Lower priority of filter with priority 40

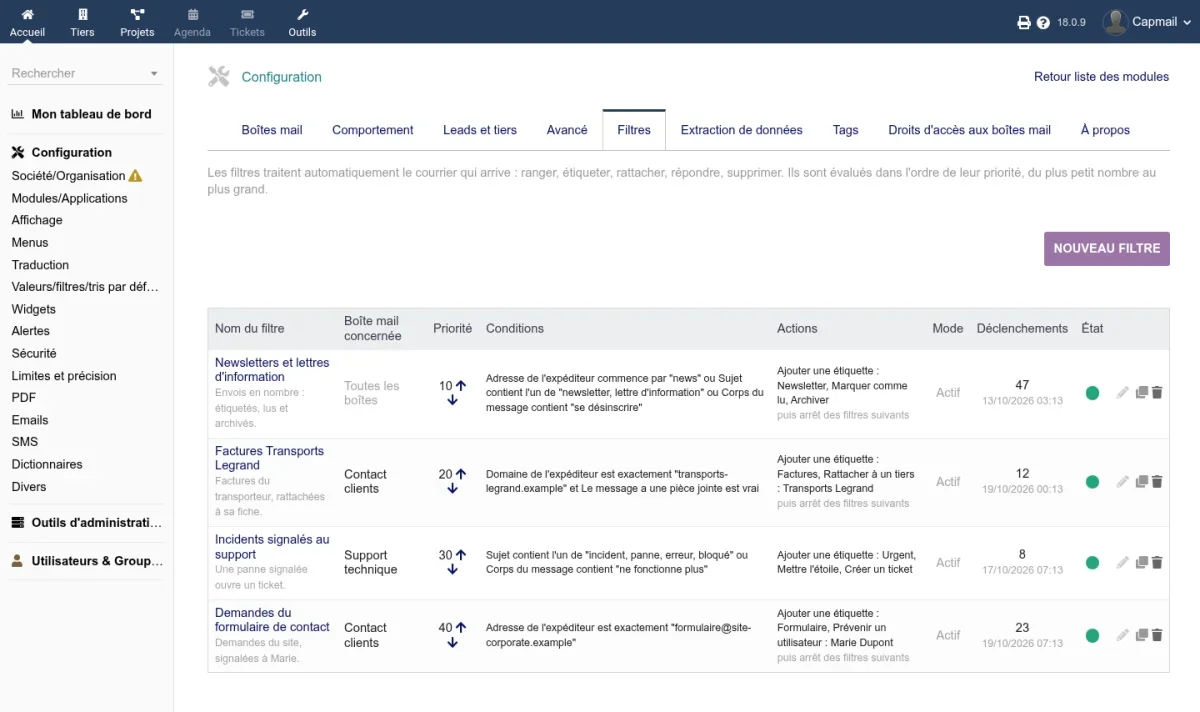tap(452, 643)
